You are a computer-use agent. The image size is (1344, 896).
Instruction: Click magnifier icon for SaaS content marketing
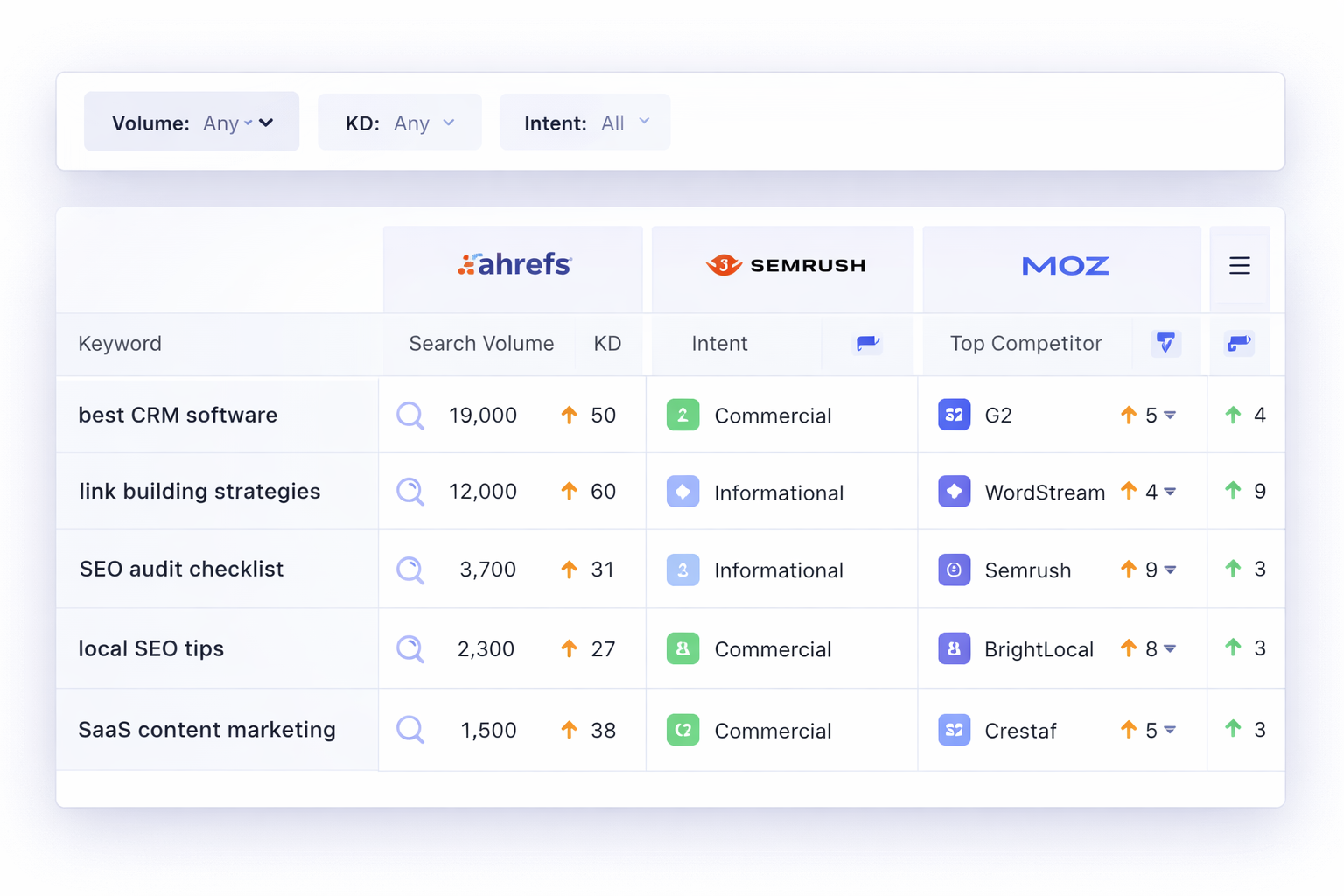[410, 730]
